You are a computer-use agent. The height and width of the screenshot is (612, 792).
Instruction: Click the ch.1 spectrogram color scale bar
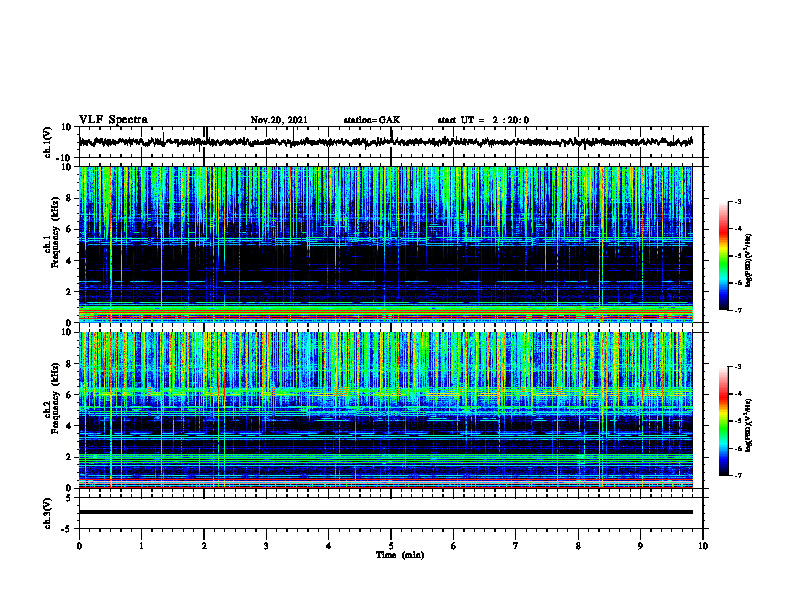(x=723, y=256)
